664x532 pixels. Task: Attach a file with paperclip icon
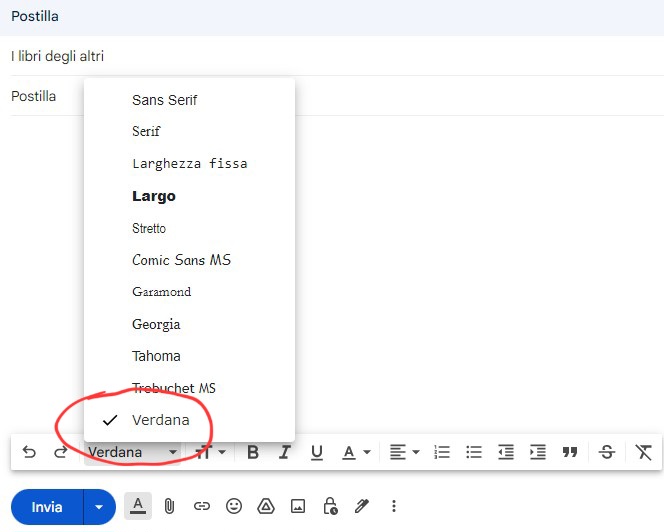point(170,506)
